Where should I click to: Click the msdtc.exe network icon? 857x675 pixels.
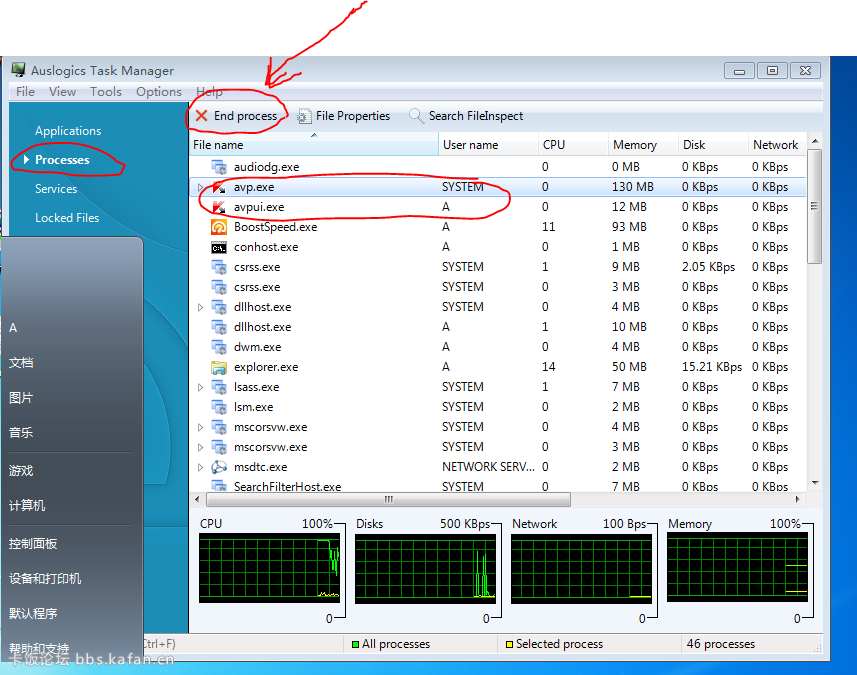click(x=219, y=467)
